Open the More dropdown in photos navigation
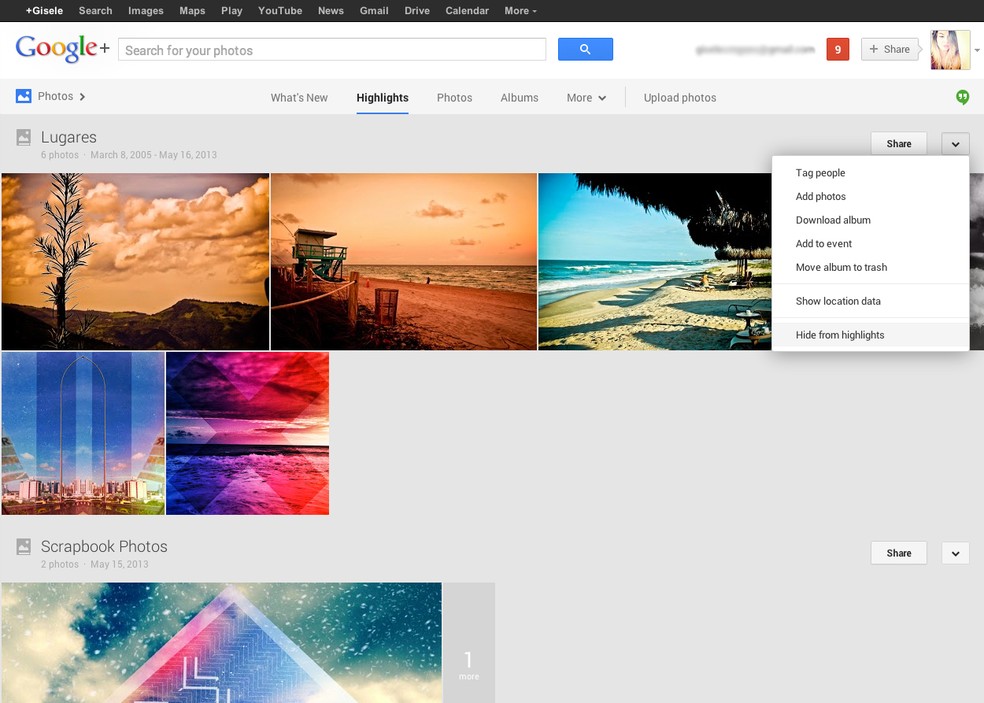This screenshot has height=703, width=984. [x=586, y=98]
